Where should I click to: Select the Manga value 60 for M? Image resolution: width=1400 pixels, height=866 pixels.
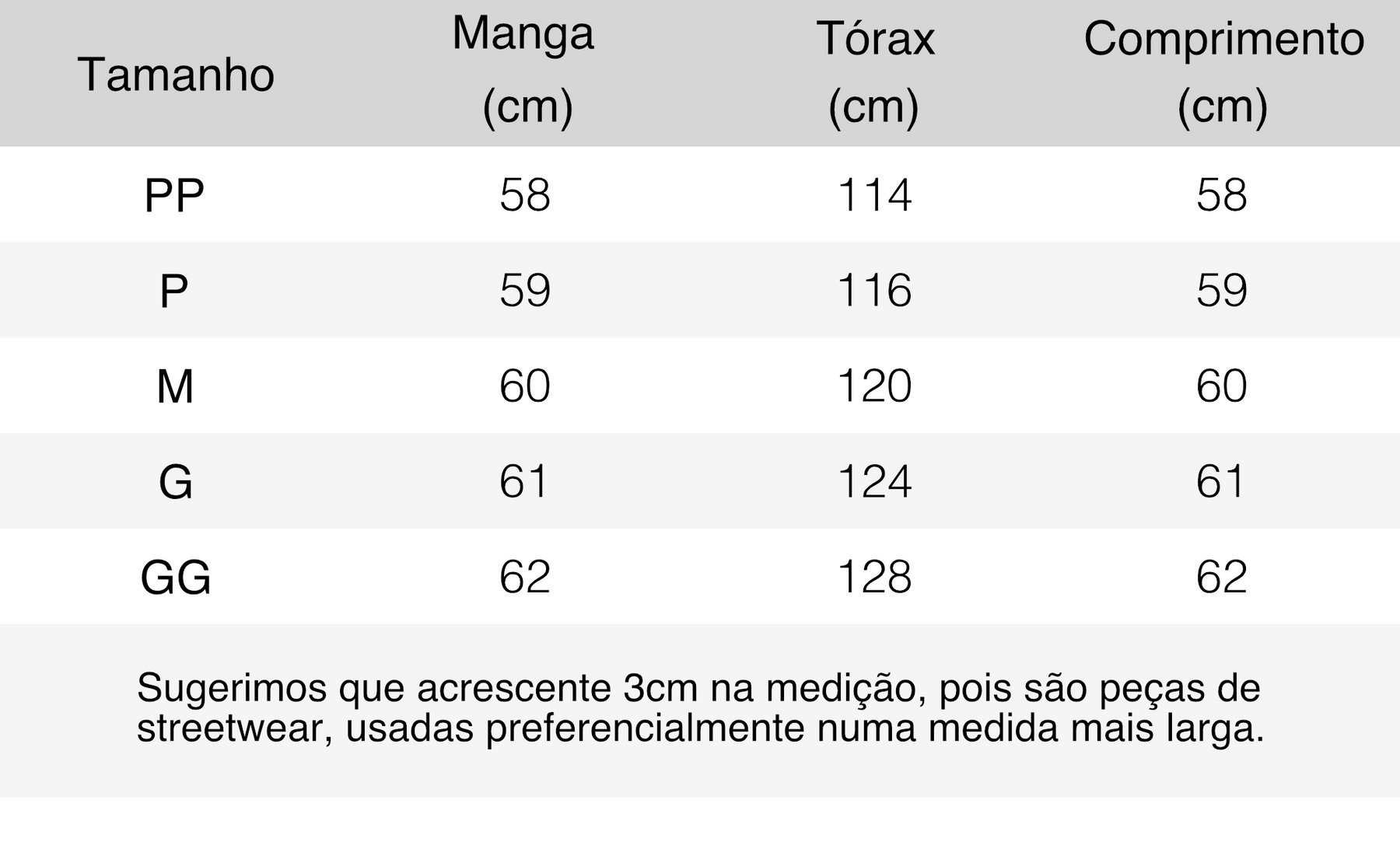[x=525, y=386]
